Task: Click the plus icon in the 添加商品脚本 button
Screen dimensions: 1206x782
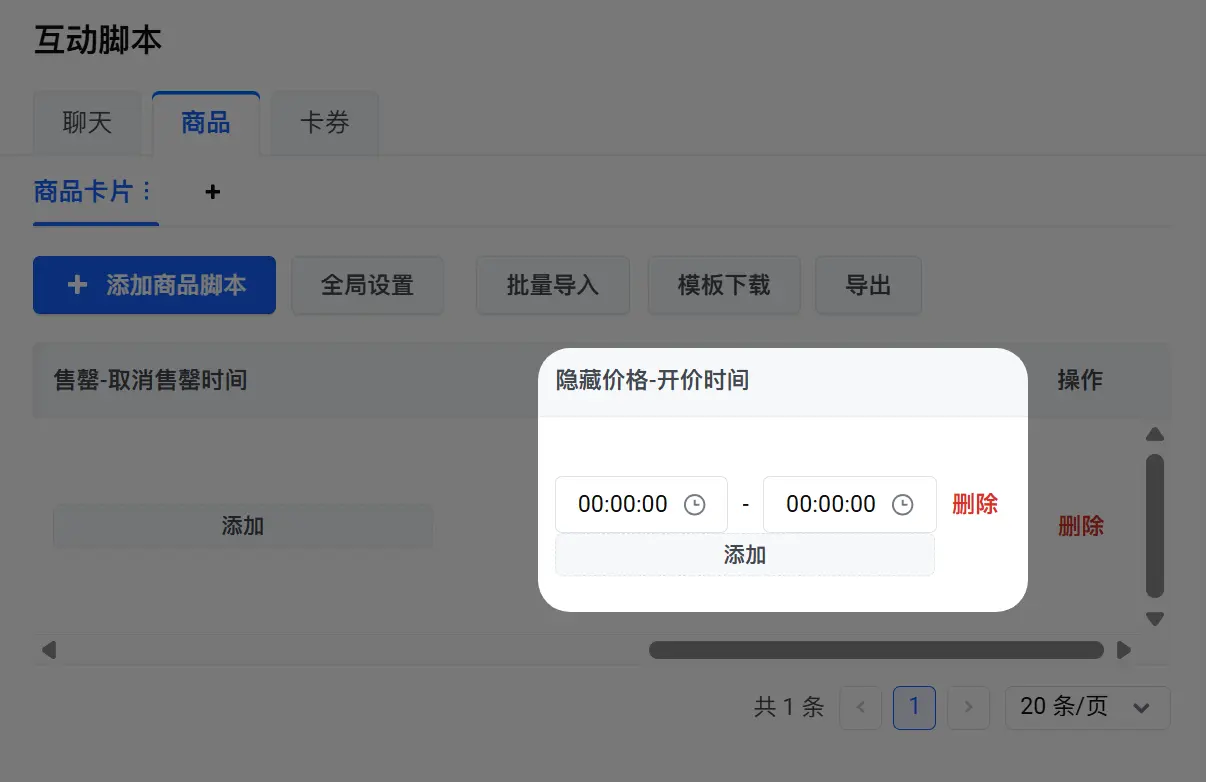Action: 77,285
